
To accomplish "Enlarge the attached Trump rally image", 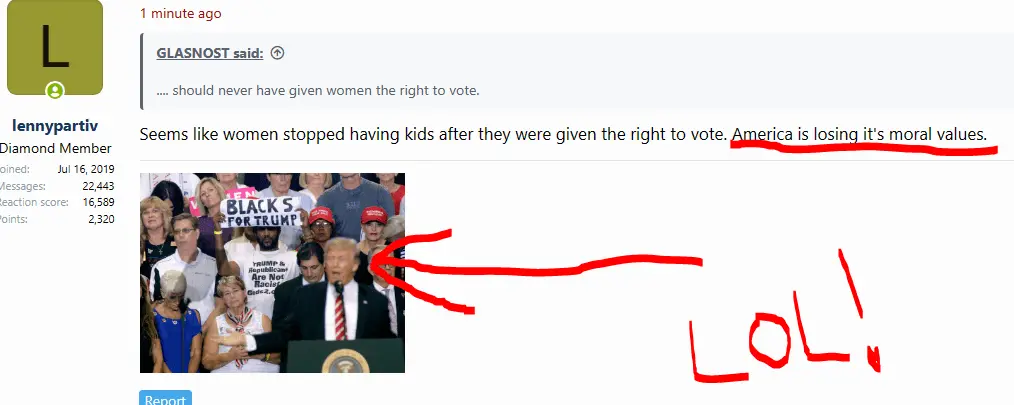I will 272,272.
